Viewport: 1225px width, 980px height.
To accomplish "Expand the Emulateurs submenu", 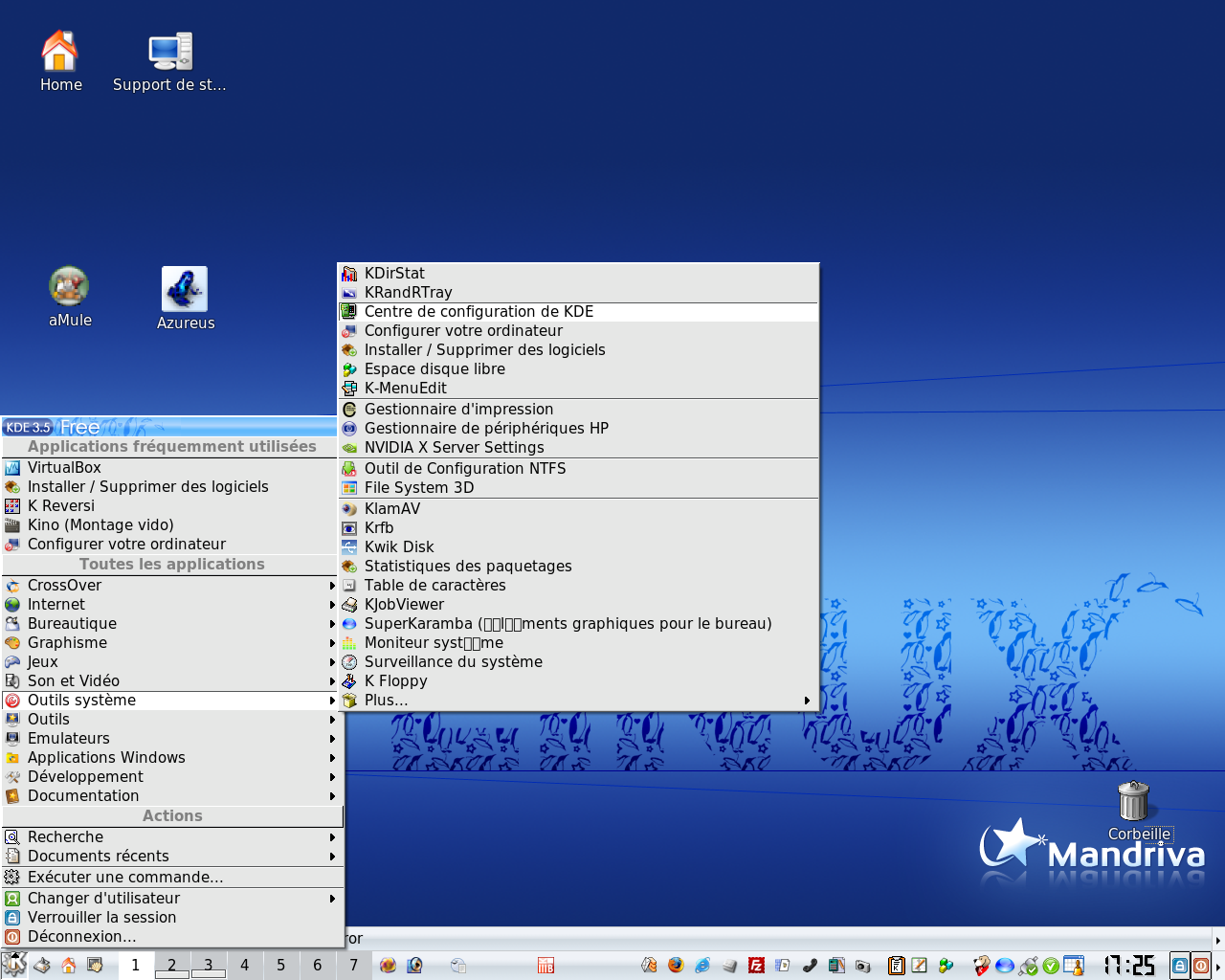I will [171, 739].
